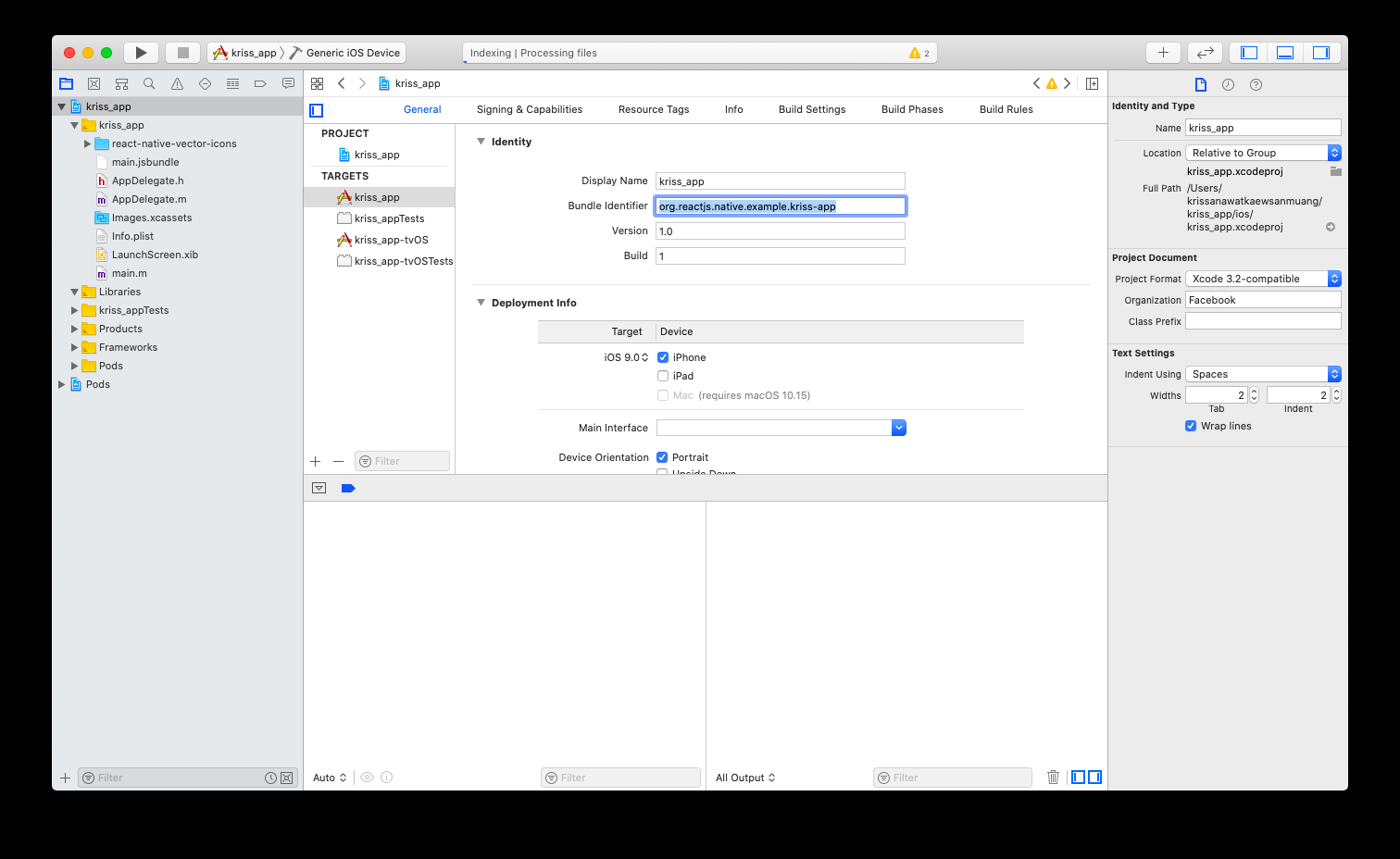Click the yellow warning icon in jump bar
1400x859 pixels.
[x=1052, y=83]
